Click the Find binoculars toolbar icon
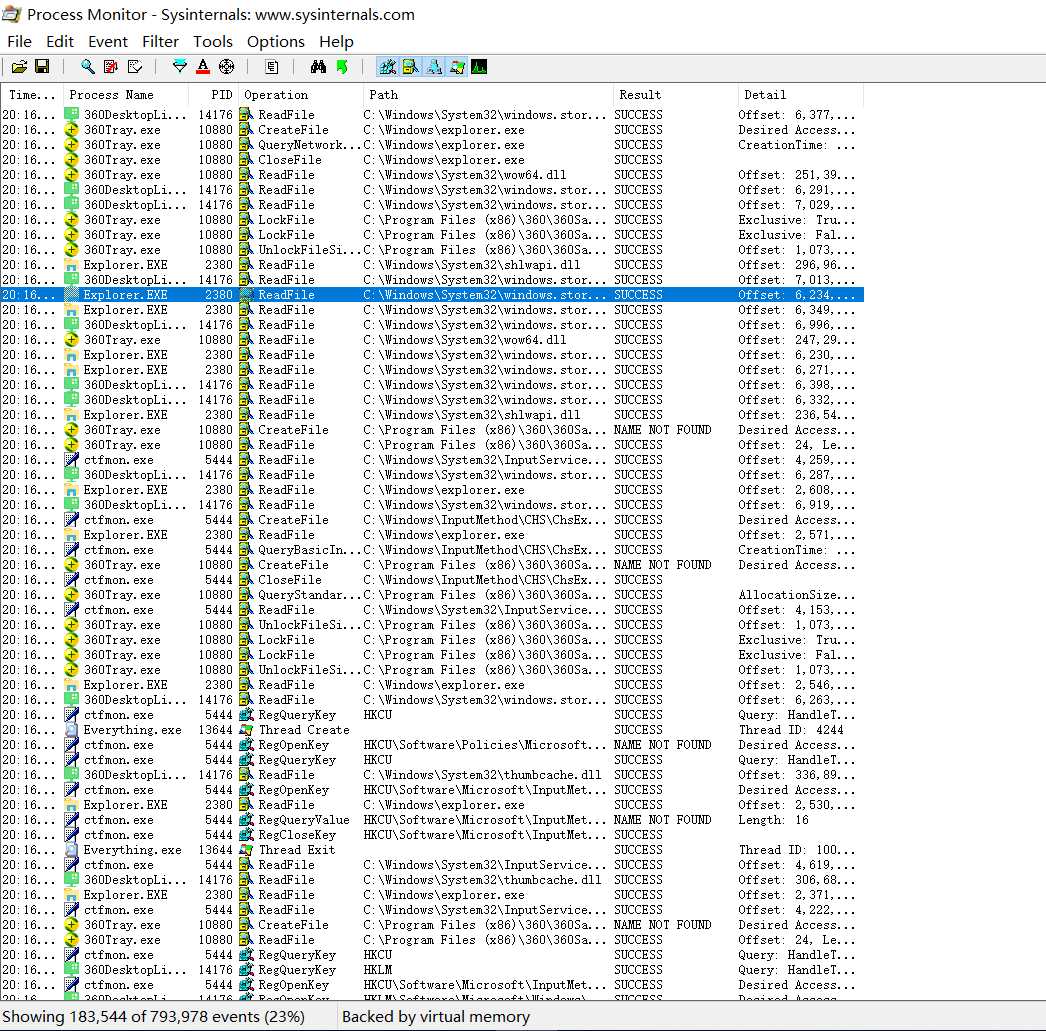The width and height of the screenshot is (1046, 1031). 318,67
